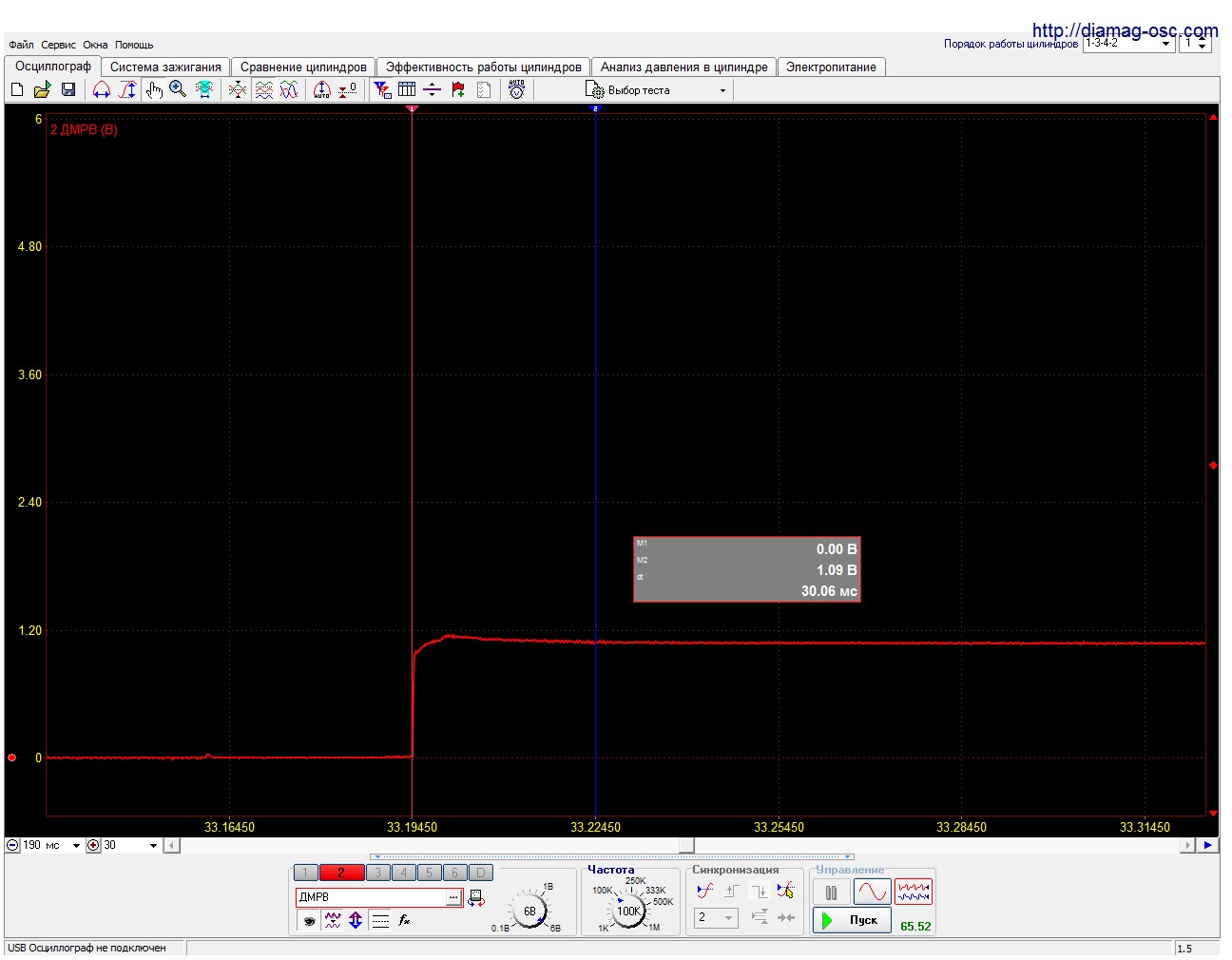Select the red-blue multi-trace display mode
The height and width of the screenshot is (960, 1232).
pyautogui.click(x=914, y=892)
